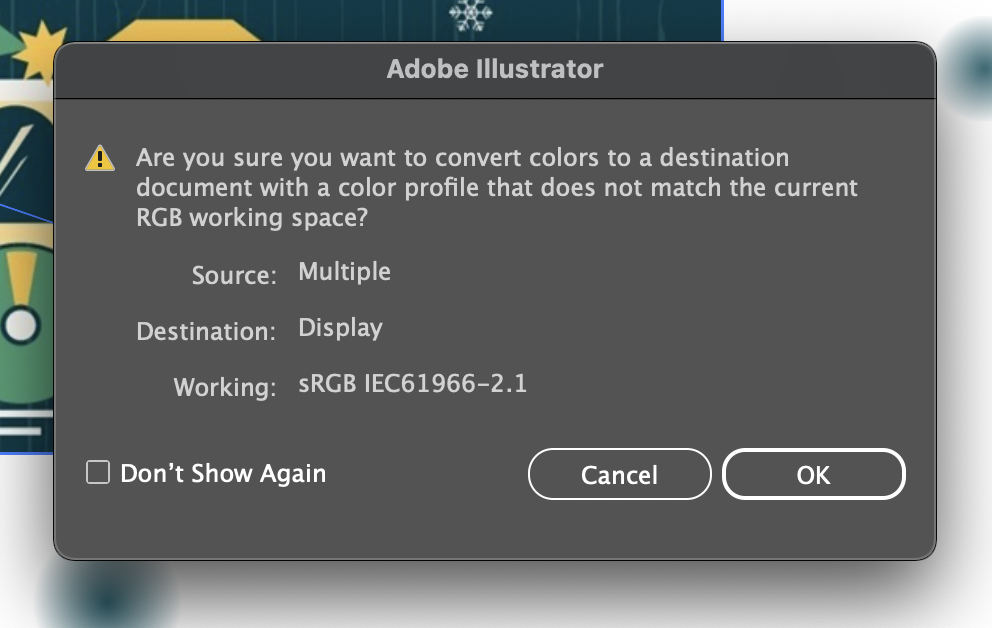The image size is (992, 628).
Task: Click the yellow warning triangle icon
Action: (x=98, y=157)
